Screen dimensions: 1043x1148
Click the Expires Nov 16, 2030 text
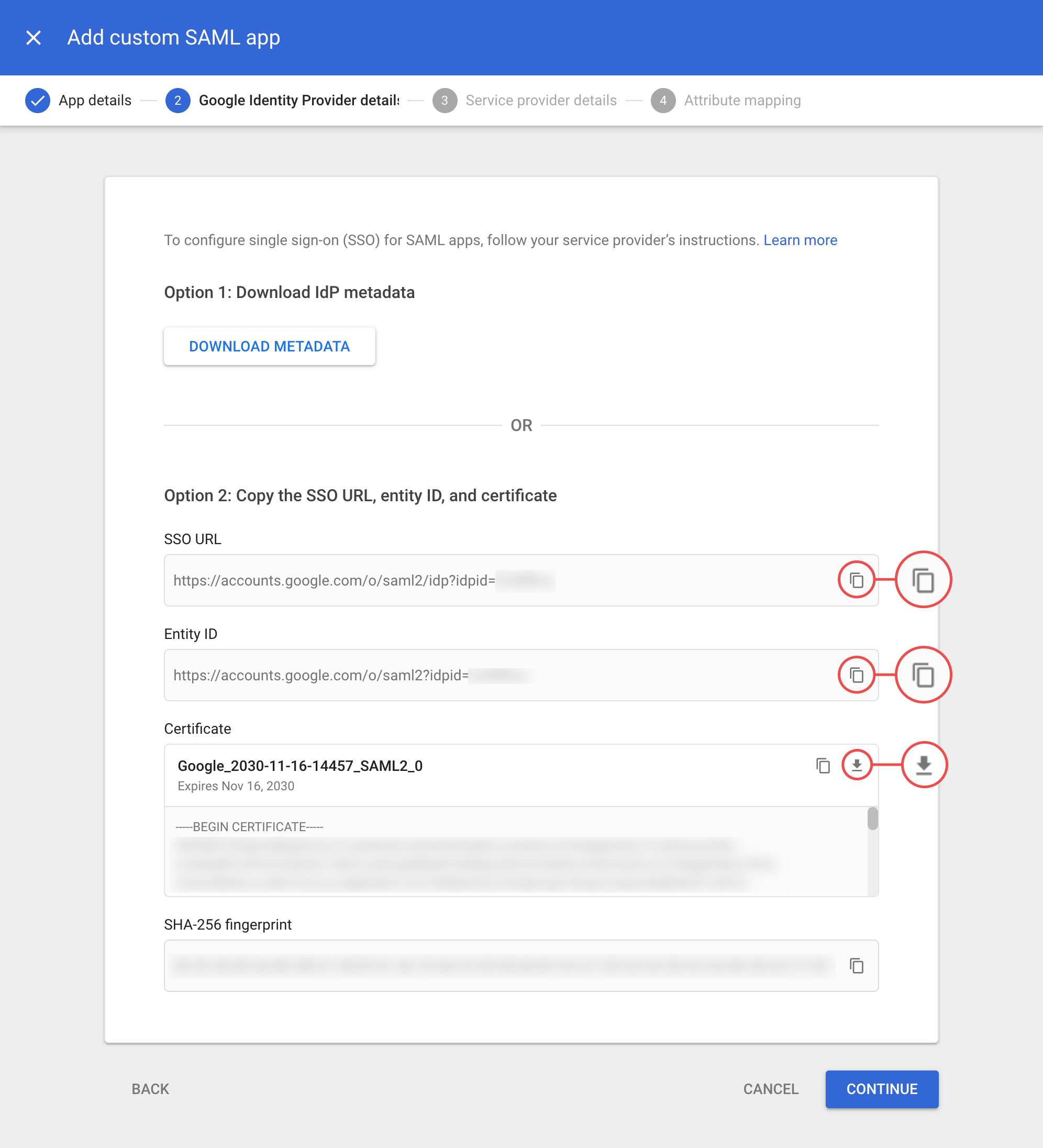[x=236, y=786]
